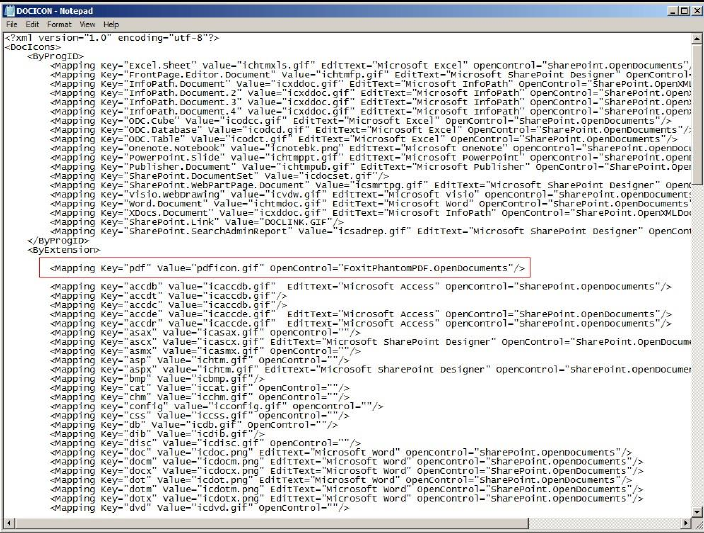Close the DOCICON Notepad window
The width and height of the screenshot is (704, 533).
(x=695, y=11)
